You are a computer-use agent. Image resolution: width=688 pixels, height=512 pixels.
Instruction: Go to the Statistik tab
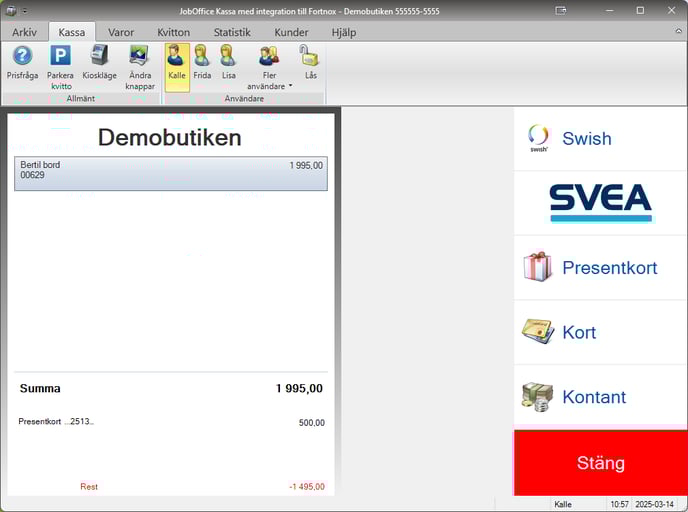(x=232, y=32)
